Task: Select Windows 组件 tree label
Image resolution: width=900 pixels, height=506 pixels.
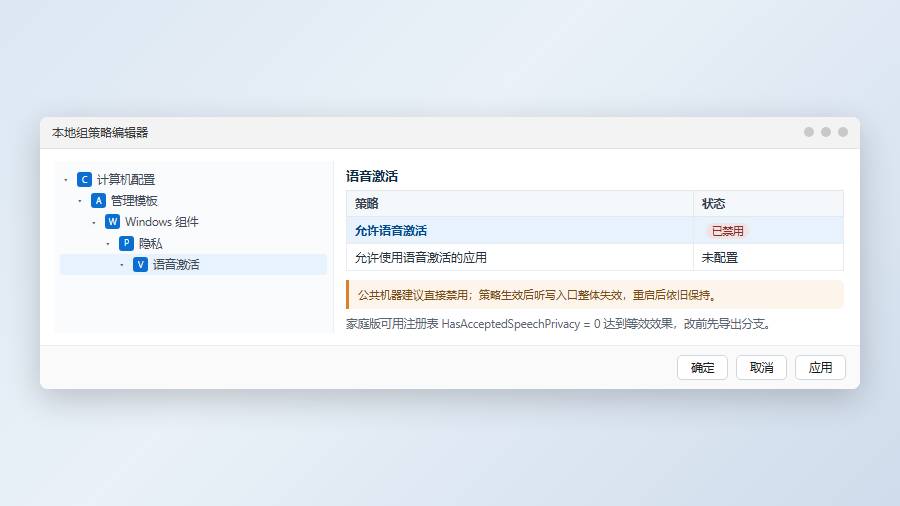Action: coord(162,222)
